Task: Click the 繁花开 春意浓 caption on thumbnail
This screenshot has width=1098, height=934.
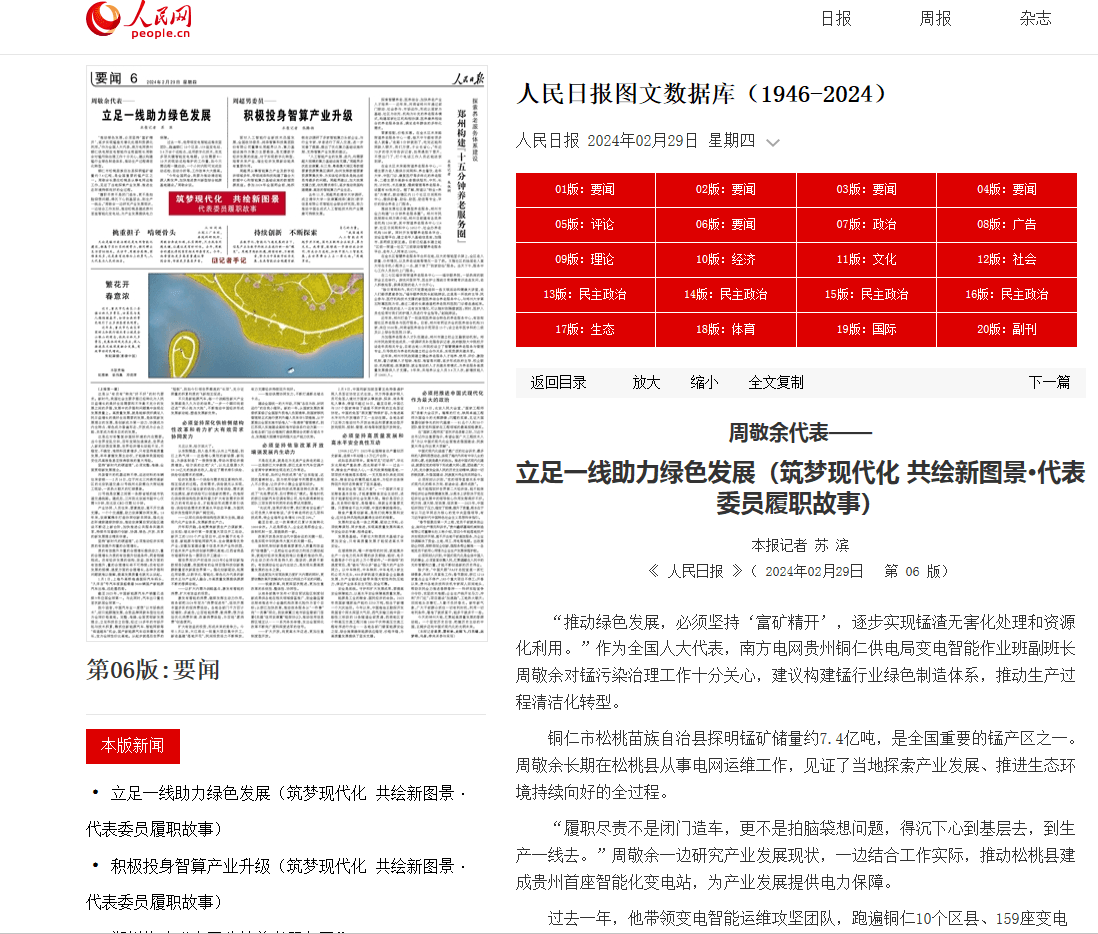Action: click(x=117, y=291)
